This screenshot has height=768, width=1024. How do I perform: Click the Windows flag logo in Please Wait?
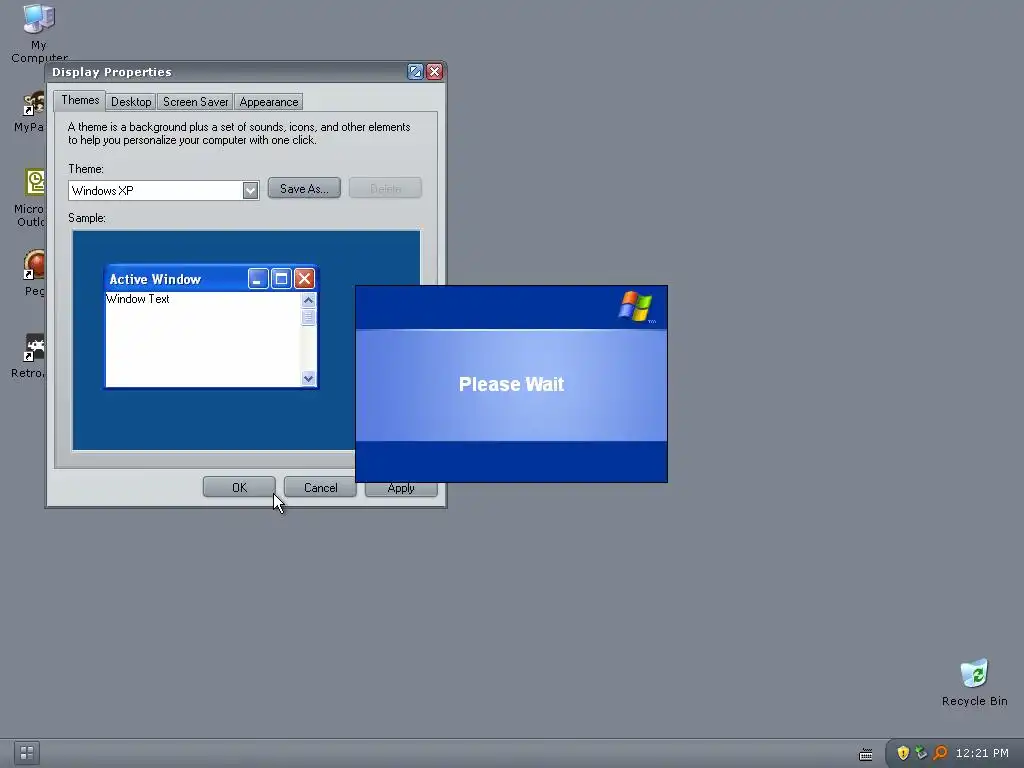[x=635, y=306]
